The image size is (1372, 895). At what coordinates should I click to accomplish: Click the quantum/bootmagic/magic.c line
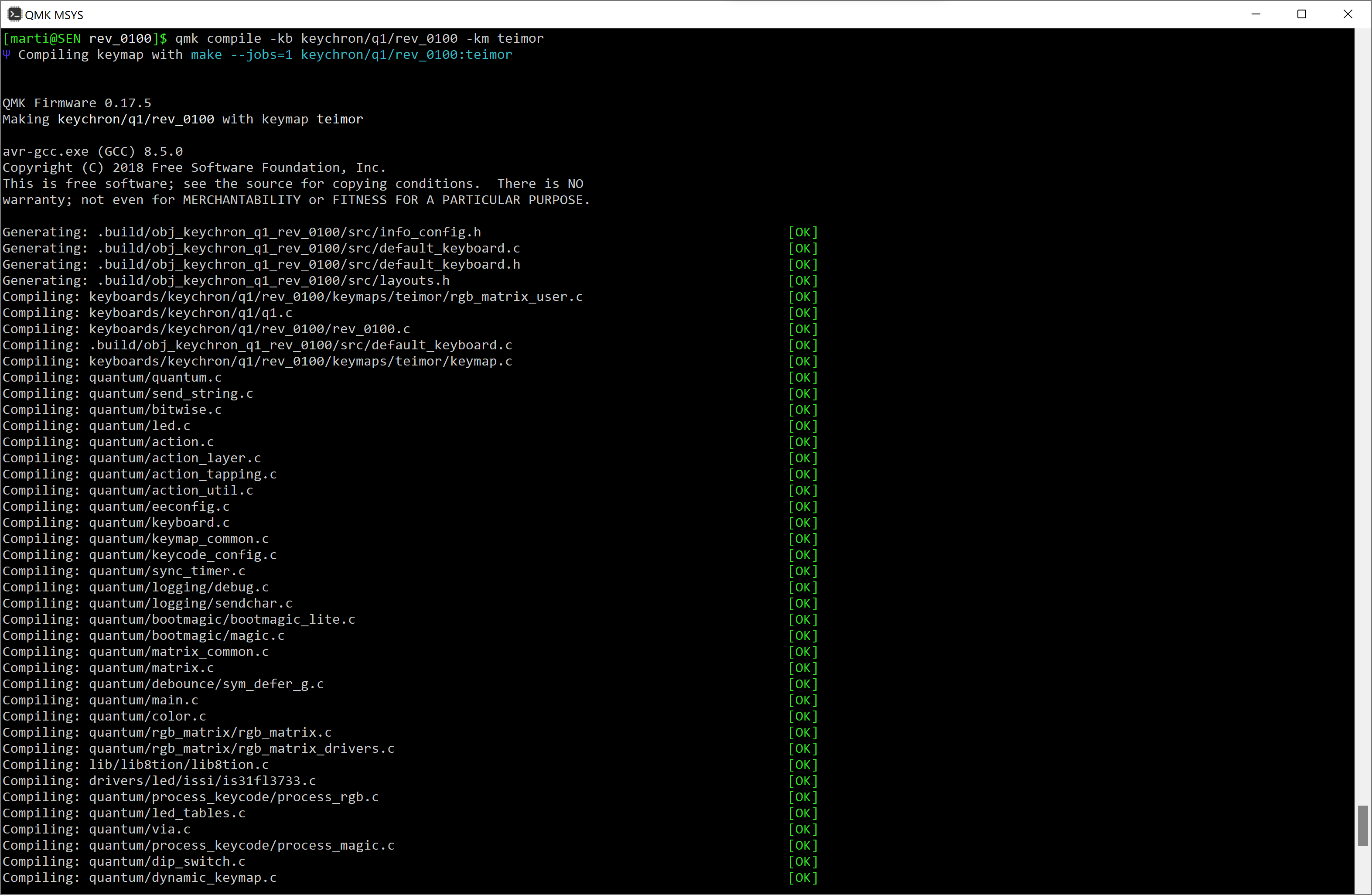pos(143,636)
